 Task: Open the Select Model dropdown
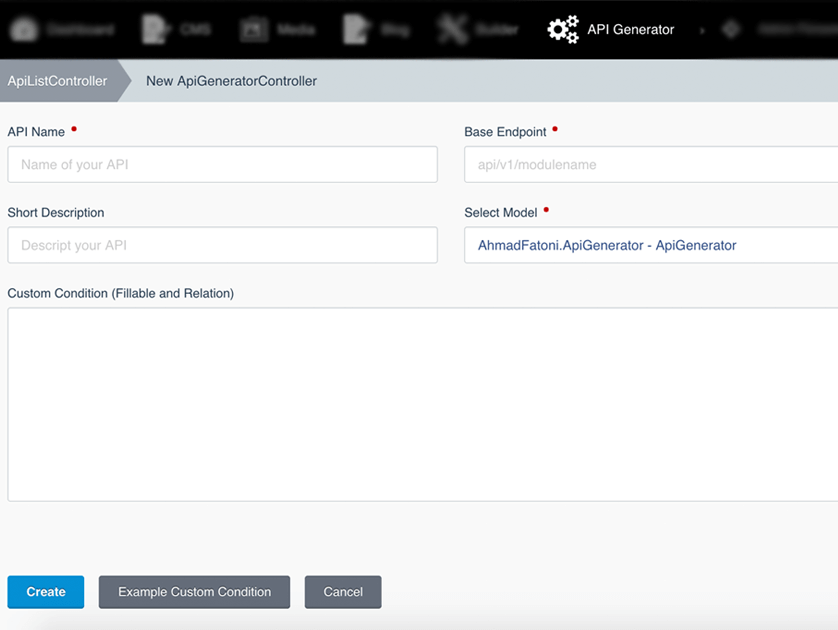pos(651,245)
